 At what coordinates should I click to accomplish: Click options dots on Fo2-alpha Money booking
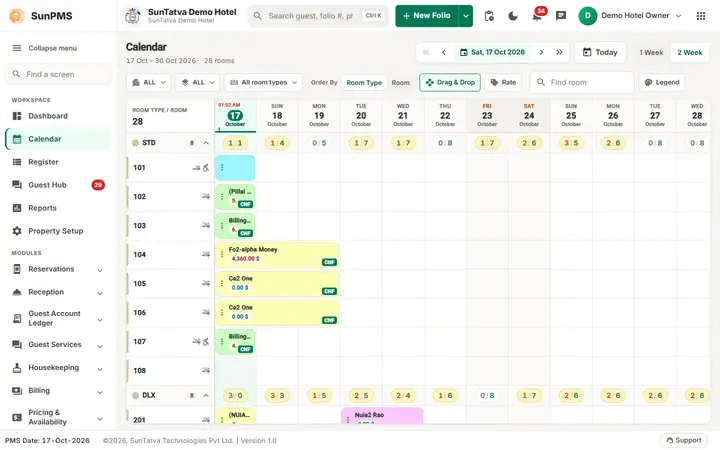click(x=222, y=254)
